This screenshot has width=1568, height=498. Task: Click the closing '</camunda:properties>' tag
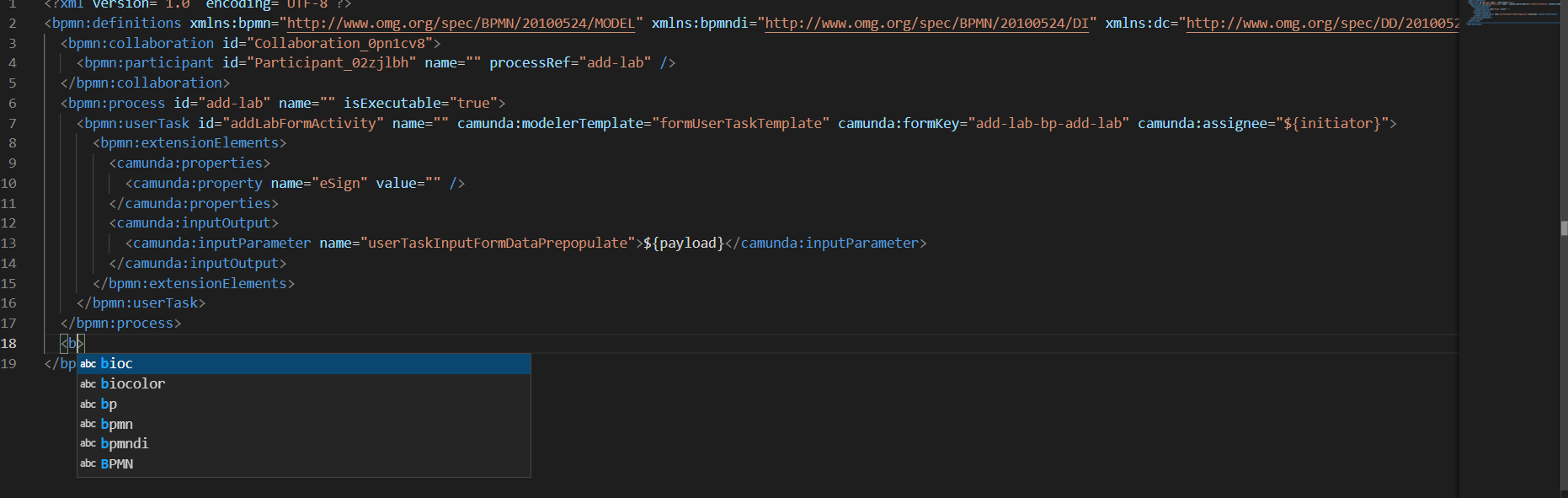click(194, 203)
